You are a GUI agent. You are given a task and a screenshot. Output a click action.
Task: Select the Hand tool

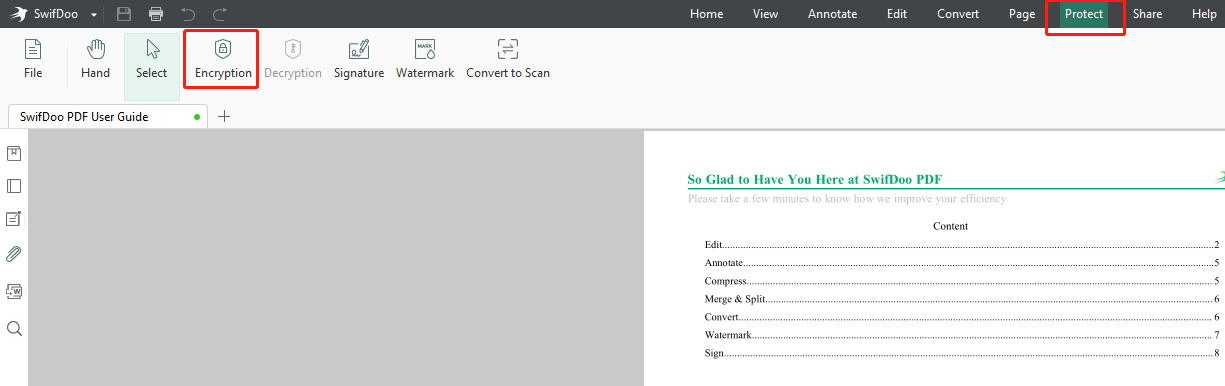(95, 59)
